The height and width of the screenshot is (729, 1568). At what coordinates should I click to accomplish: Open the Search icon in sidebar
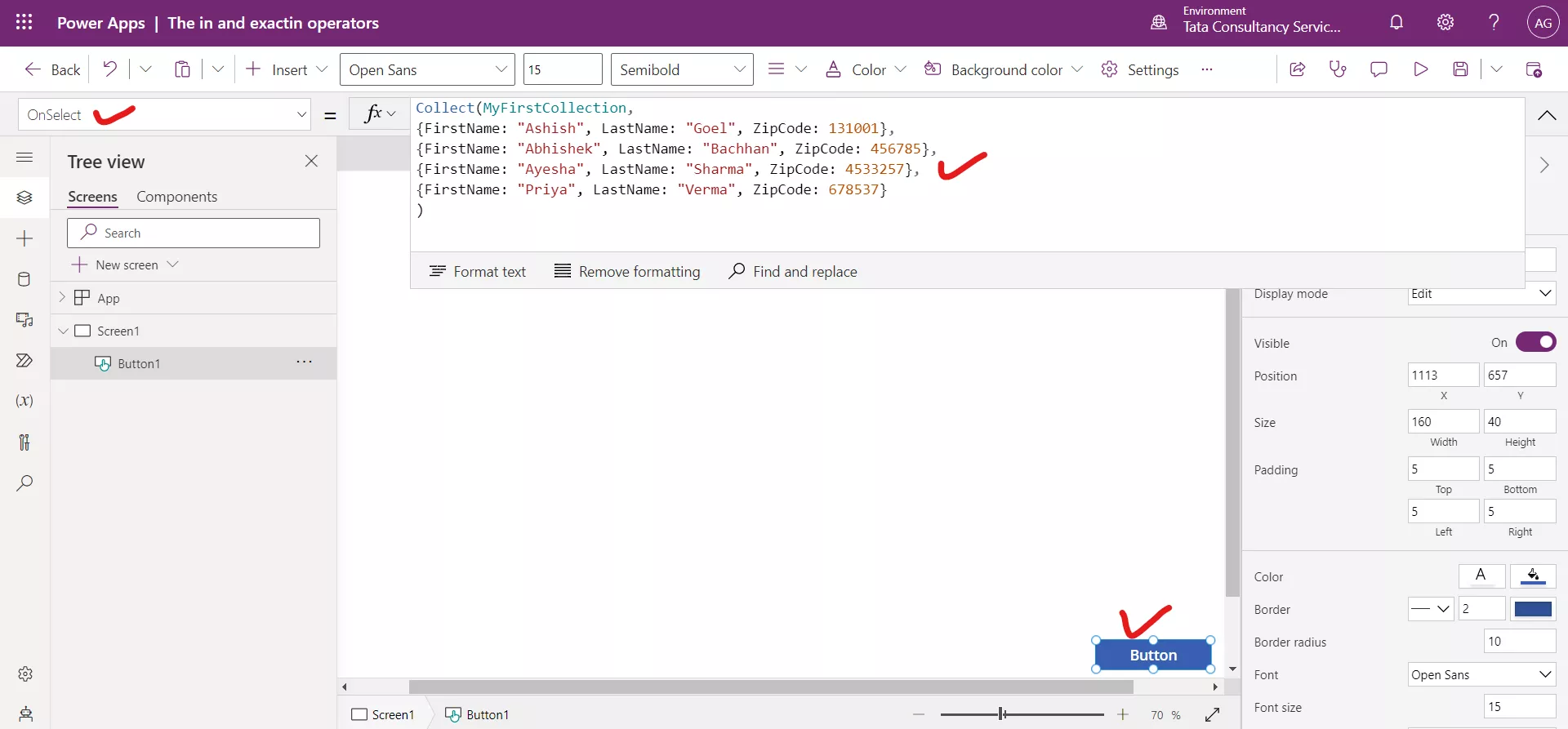coord(24,482)
